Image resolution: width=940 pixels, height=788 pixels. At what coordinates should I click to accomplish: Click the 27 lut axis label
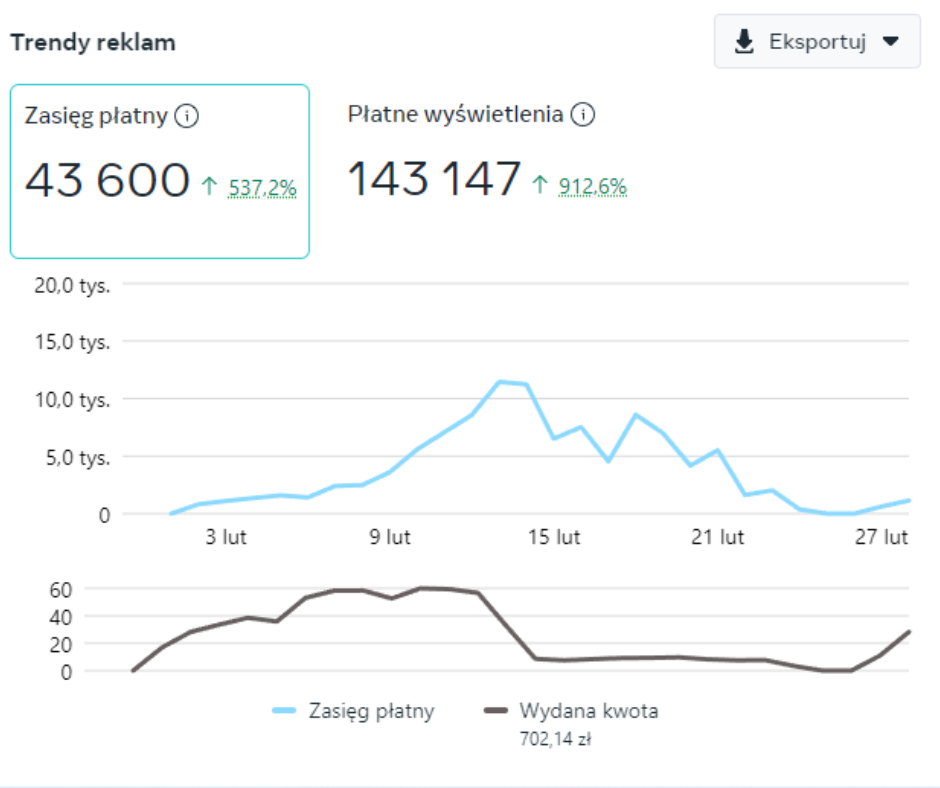pos(881,537)
